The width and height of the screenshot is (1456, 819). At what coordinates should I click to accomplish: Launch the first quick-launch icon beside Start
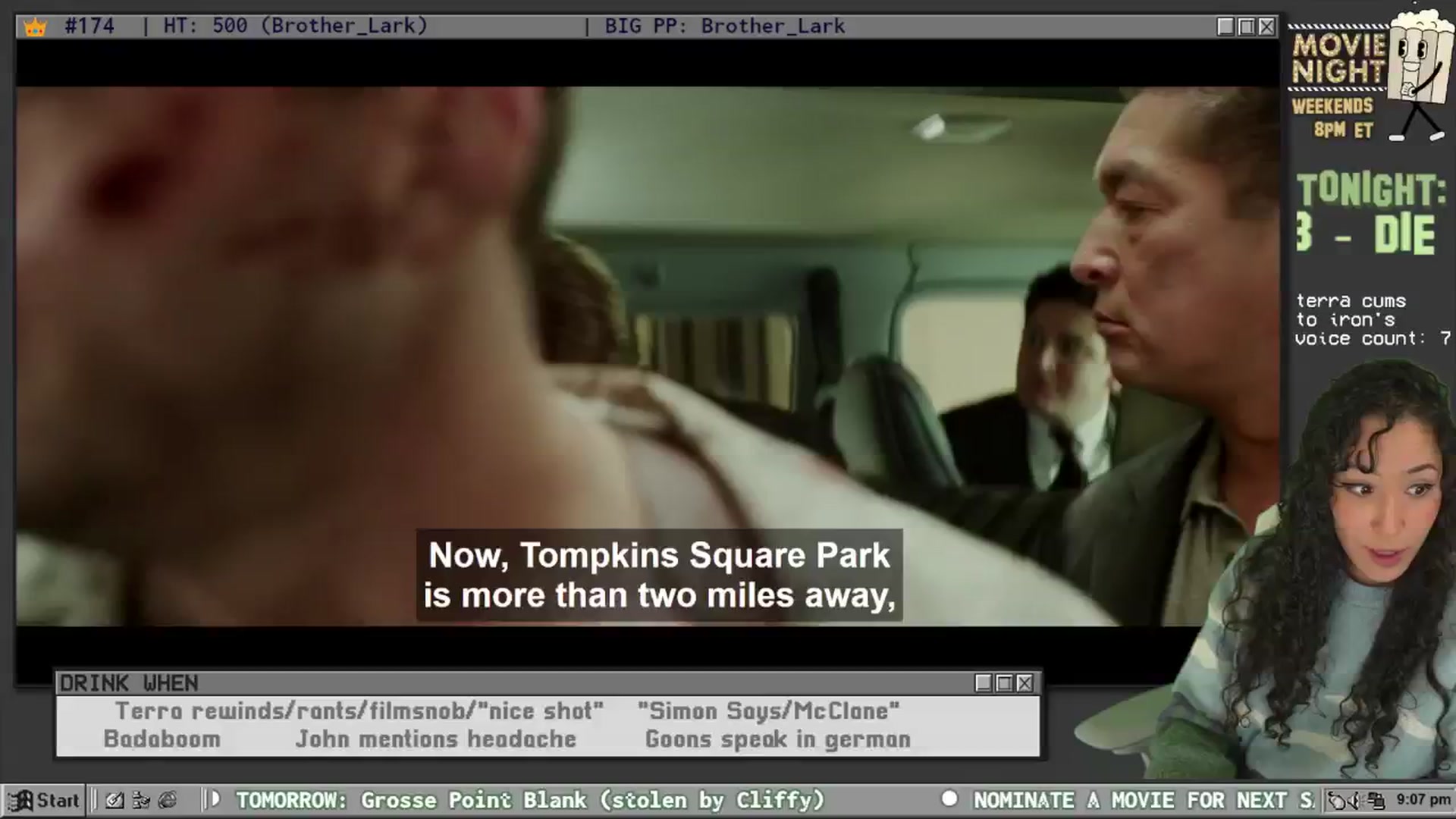(115, 800)
